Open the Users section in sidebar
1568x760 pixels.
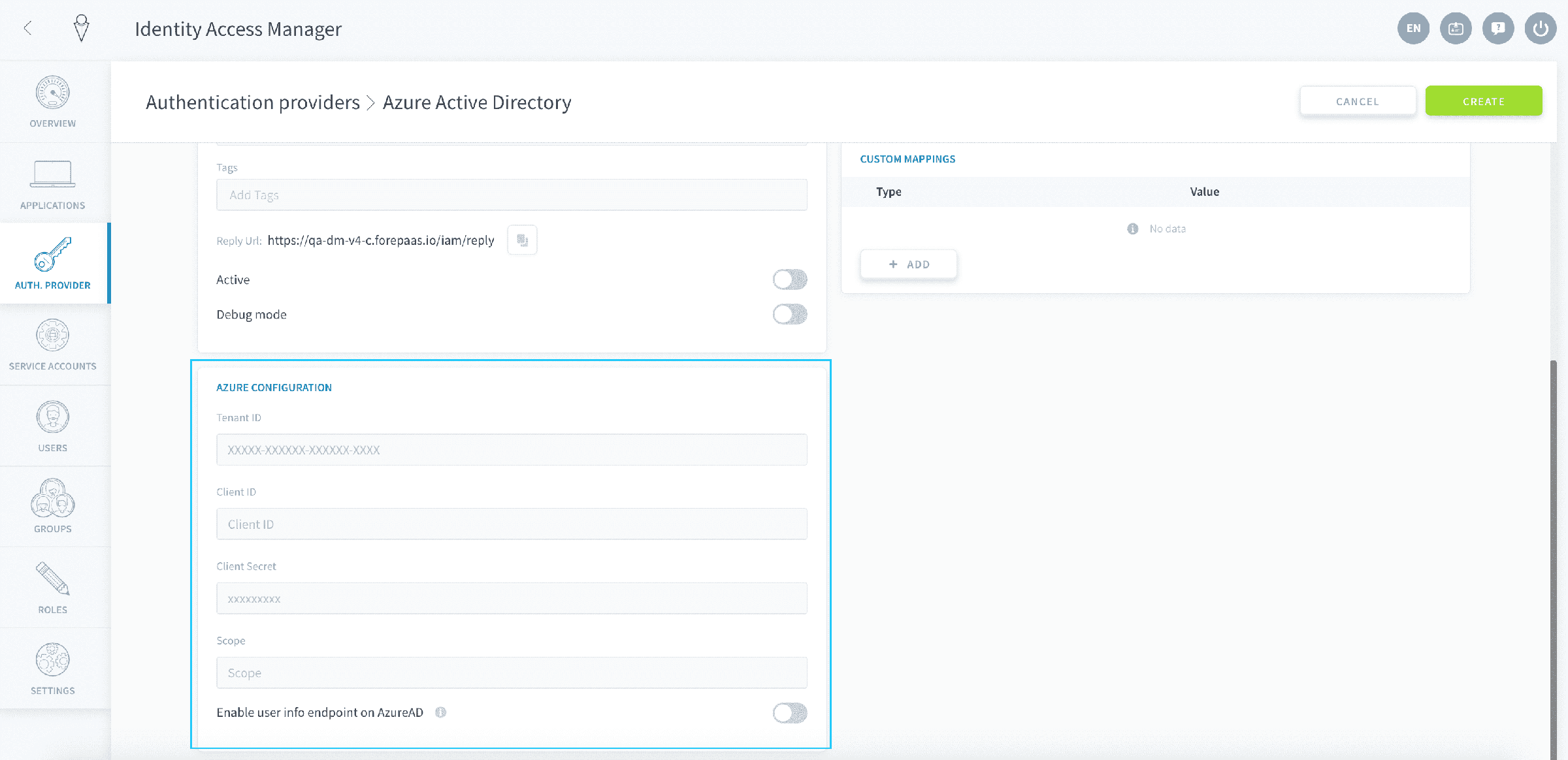coord(53,426)
